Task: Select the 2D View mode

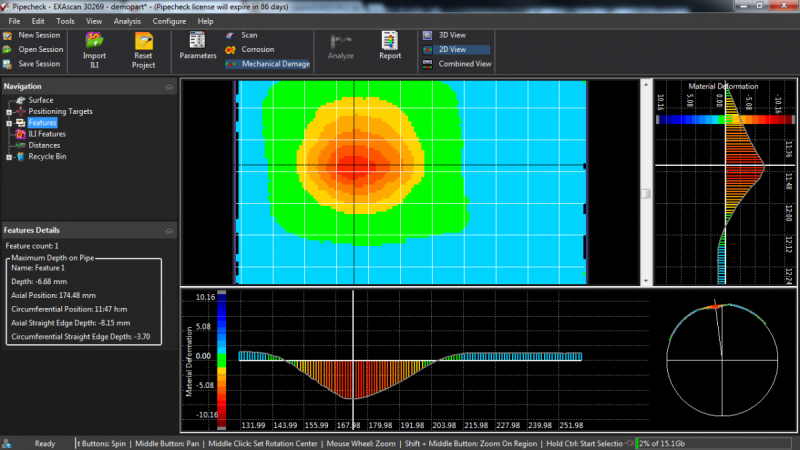Action: [452, 49]
